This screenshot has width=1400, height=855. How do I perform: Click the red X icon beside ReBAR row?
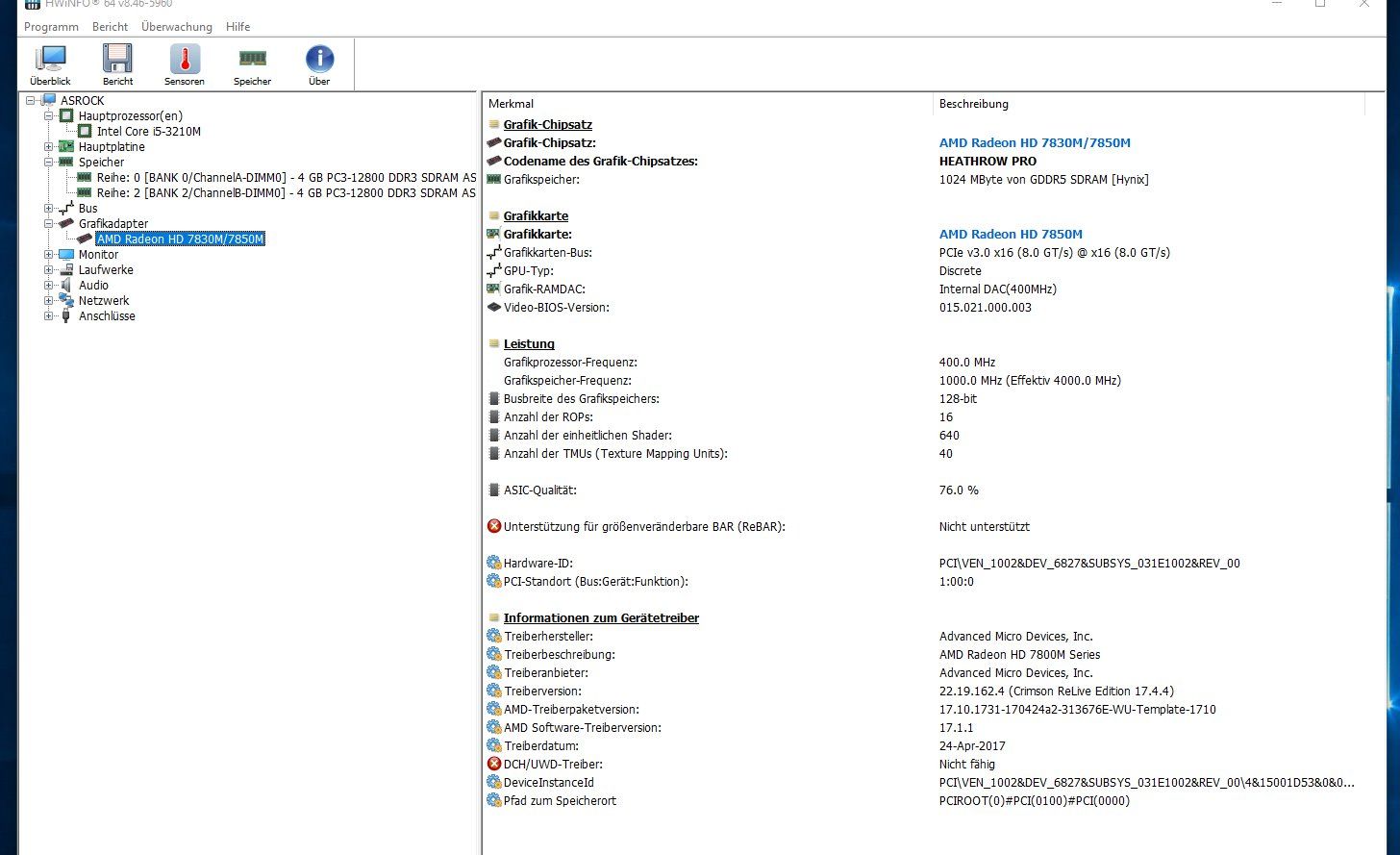[x=494, y=526]
